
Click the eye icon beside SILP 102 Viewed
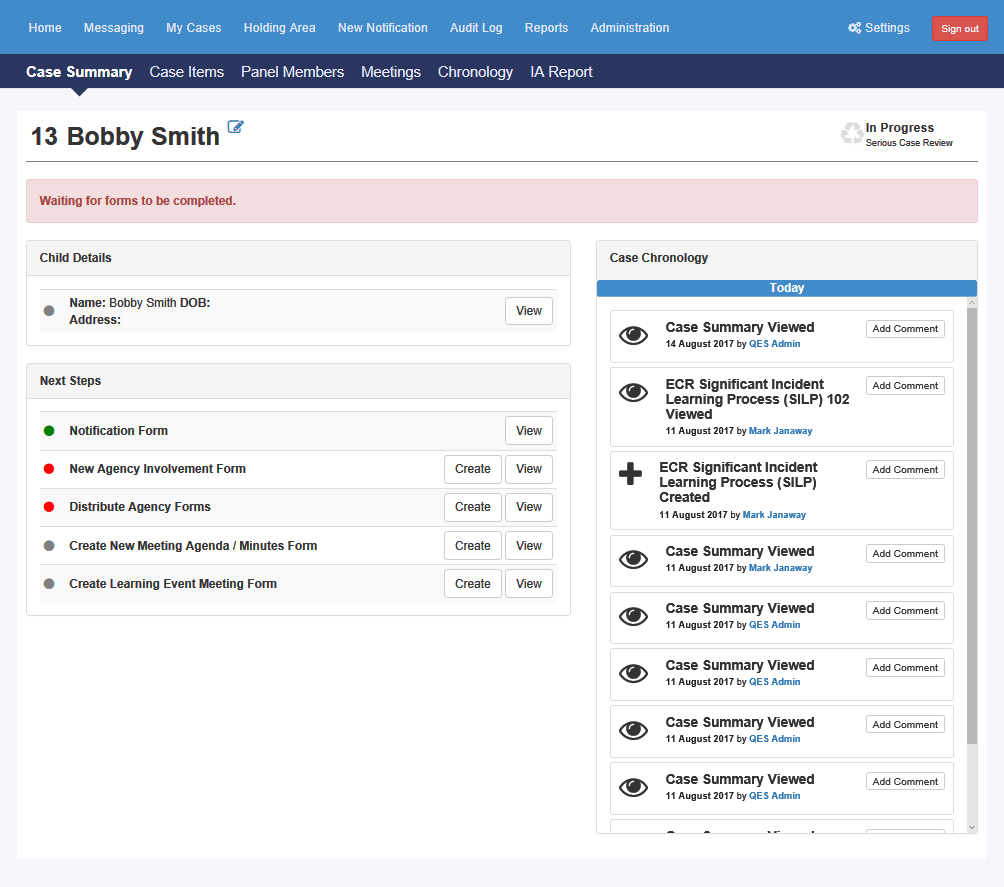click(x=633, y=392)
